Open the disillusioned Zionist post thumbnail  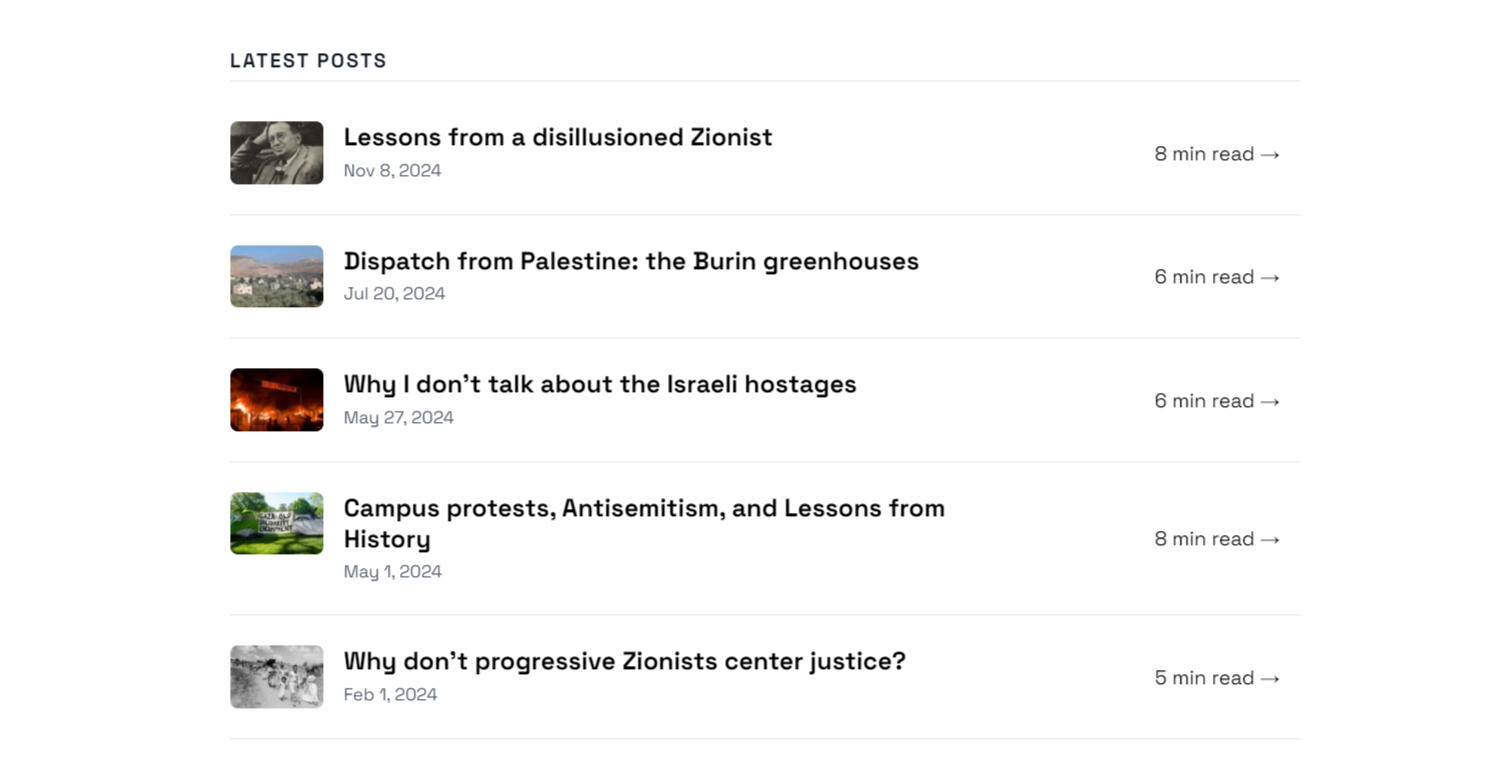[x=276, y=153]
